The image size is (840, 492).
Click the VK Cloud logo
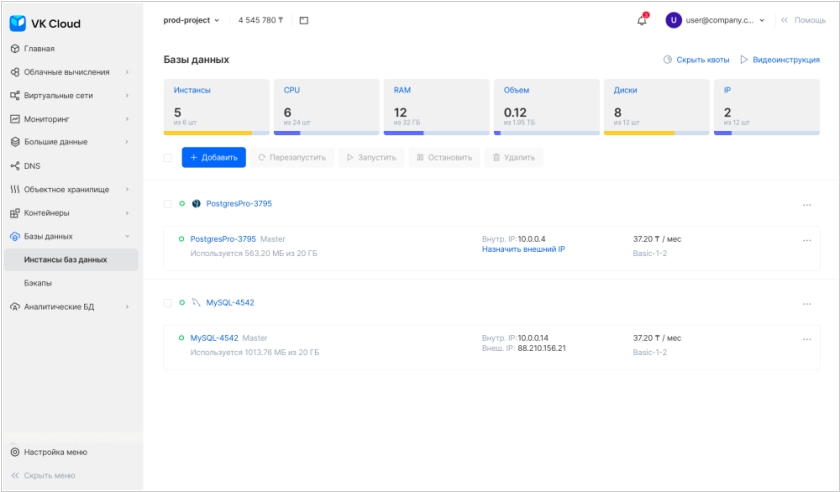[x=45, y=23]
